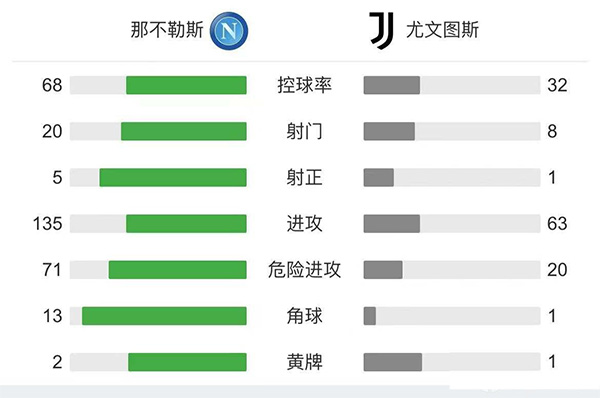Click Napoli's dangerous attacks value 71
Image resolution: width=600 pixels, height=398 pixels.
[52, 270]
